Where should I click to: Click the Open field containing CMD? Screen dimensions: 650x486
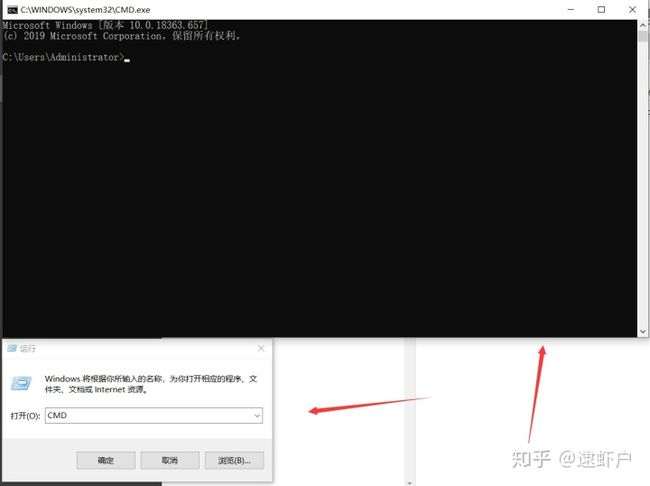153,416
